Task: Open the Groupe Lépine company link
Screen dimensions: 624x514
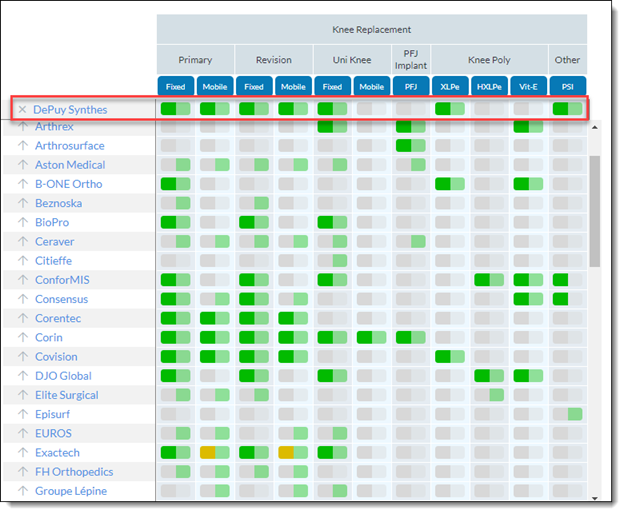Action: [71, 491]
